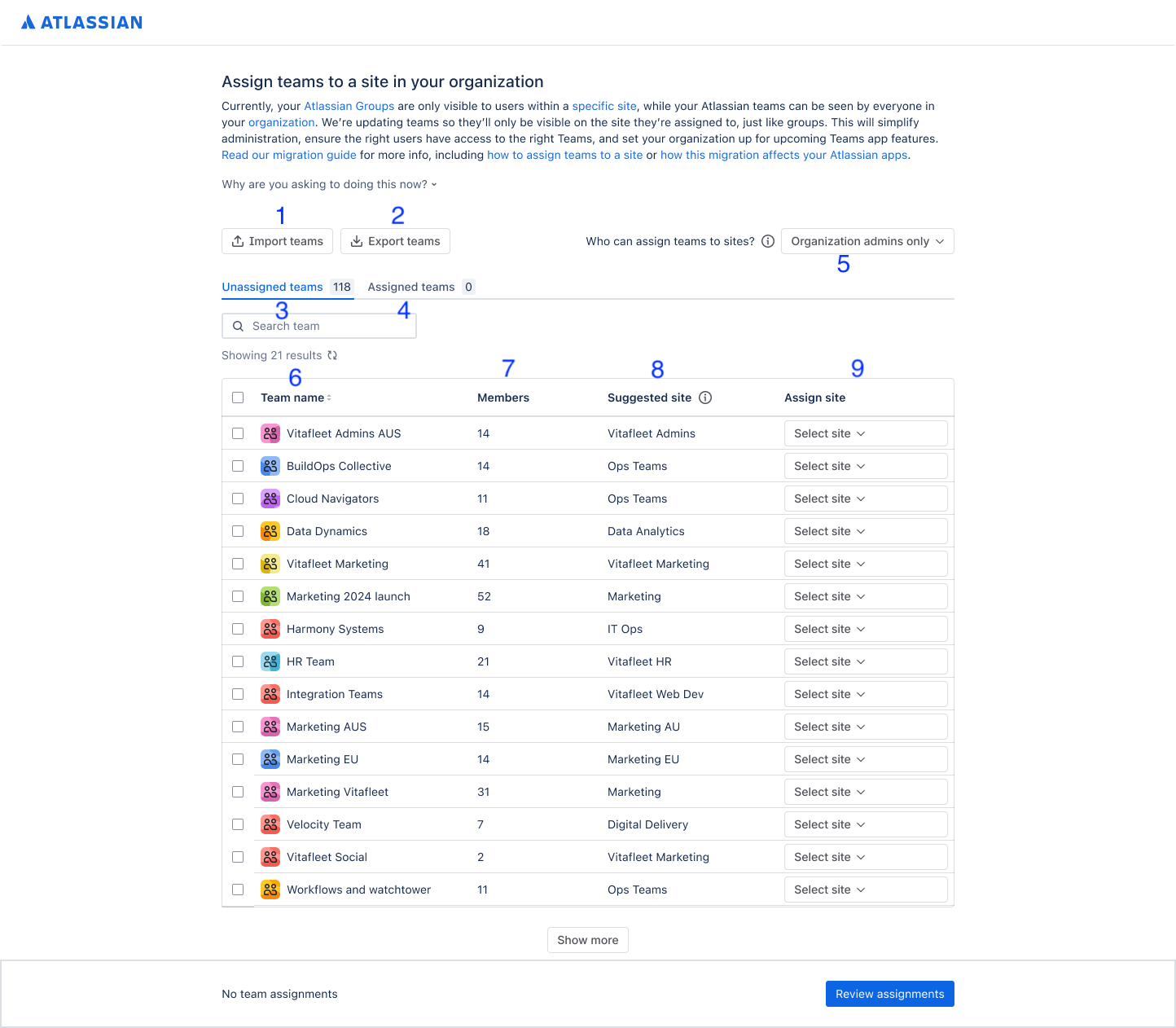Open Select site dropdown for Cloud Navigators
1176x1028 pixels.
tap(866, 498)
